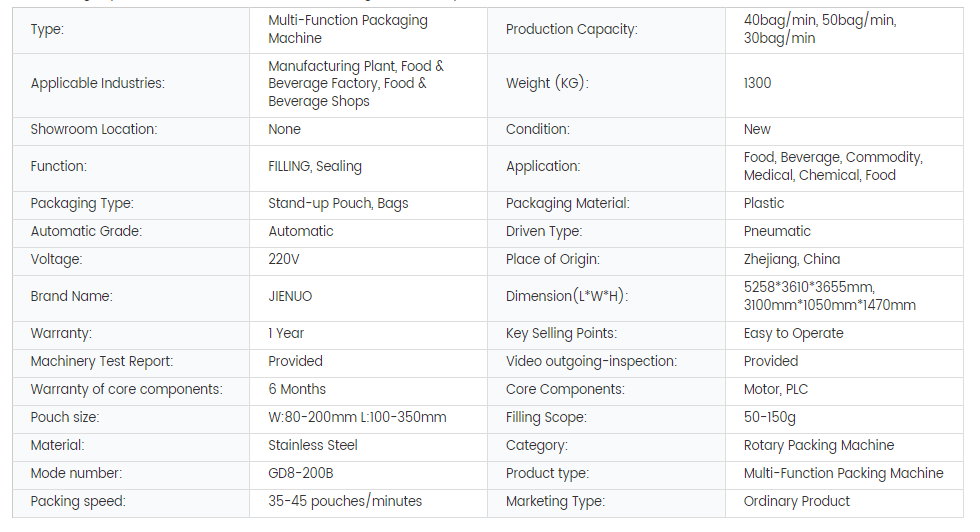The height and width of the screenshot is (532, 980).
Task: Select the 'GD8-200B' mode number value
Action: click(x=300, y=473)
